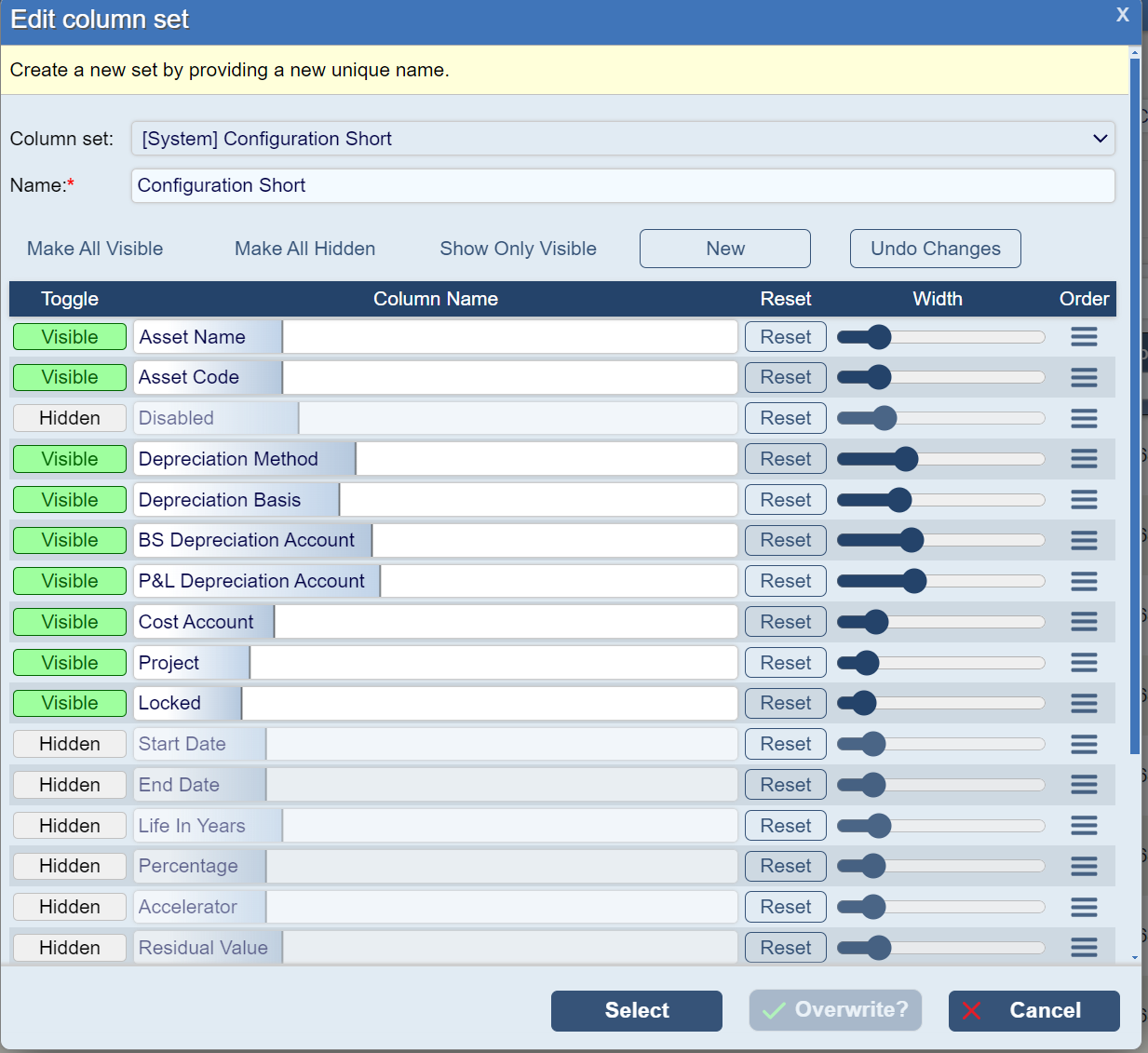Click Make All Visible
Image resolution: width=1148 pixels, height=1053 pixels.
94,249
